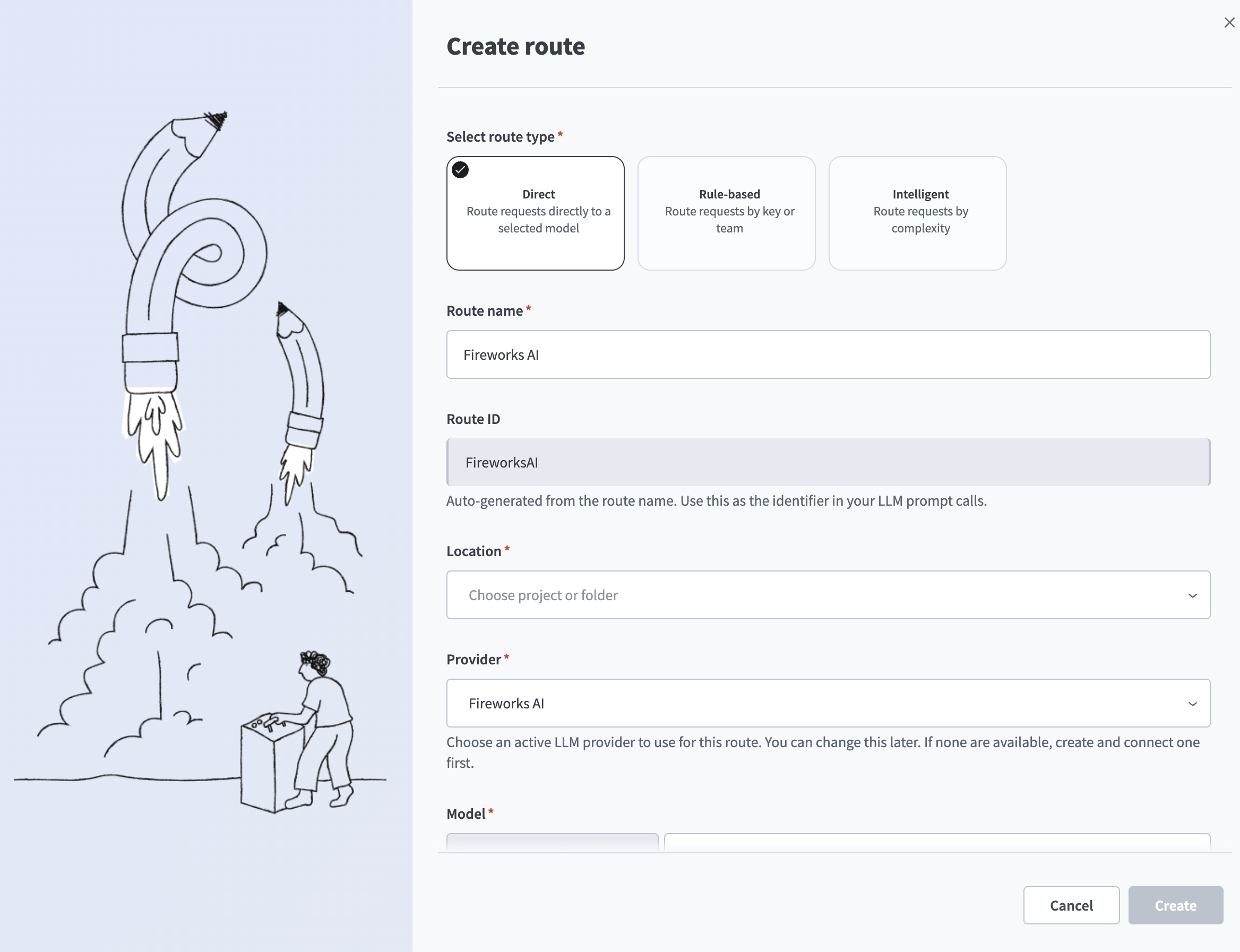Viewport: 1240px width, 952px height.
Task: Click the Cancel button
Action: point(1071,905)
